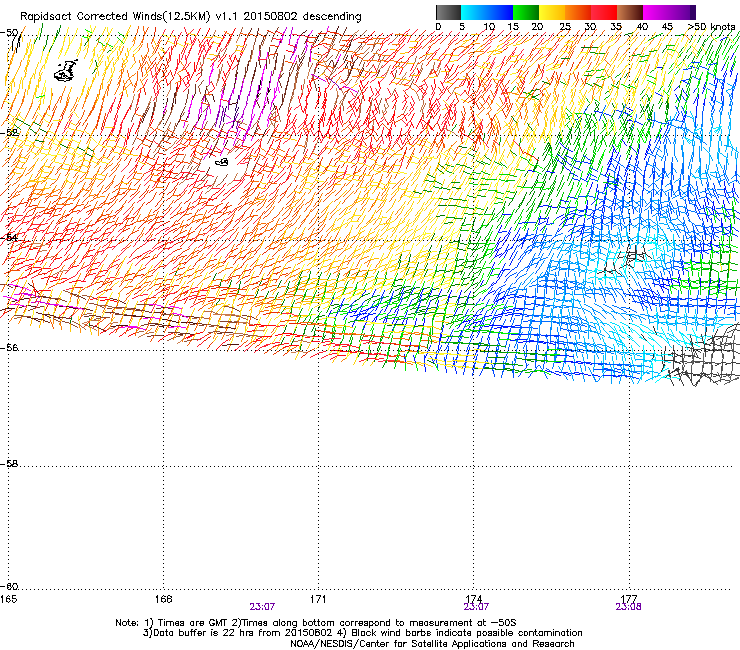Click the -60 latitude axis label
Viewport: 740px width, 650px height.
pos(9,587)
